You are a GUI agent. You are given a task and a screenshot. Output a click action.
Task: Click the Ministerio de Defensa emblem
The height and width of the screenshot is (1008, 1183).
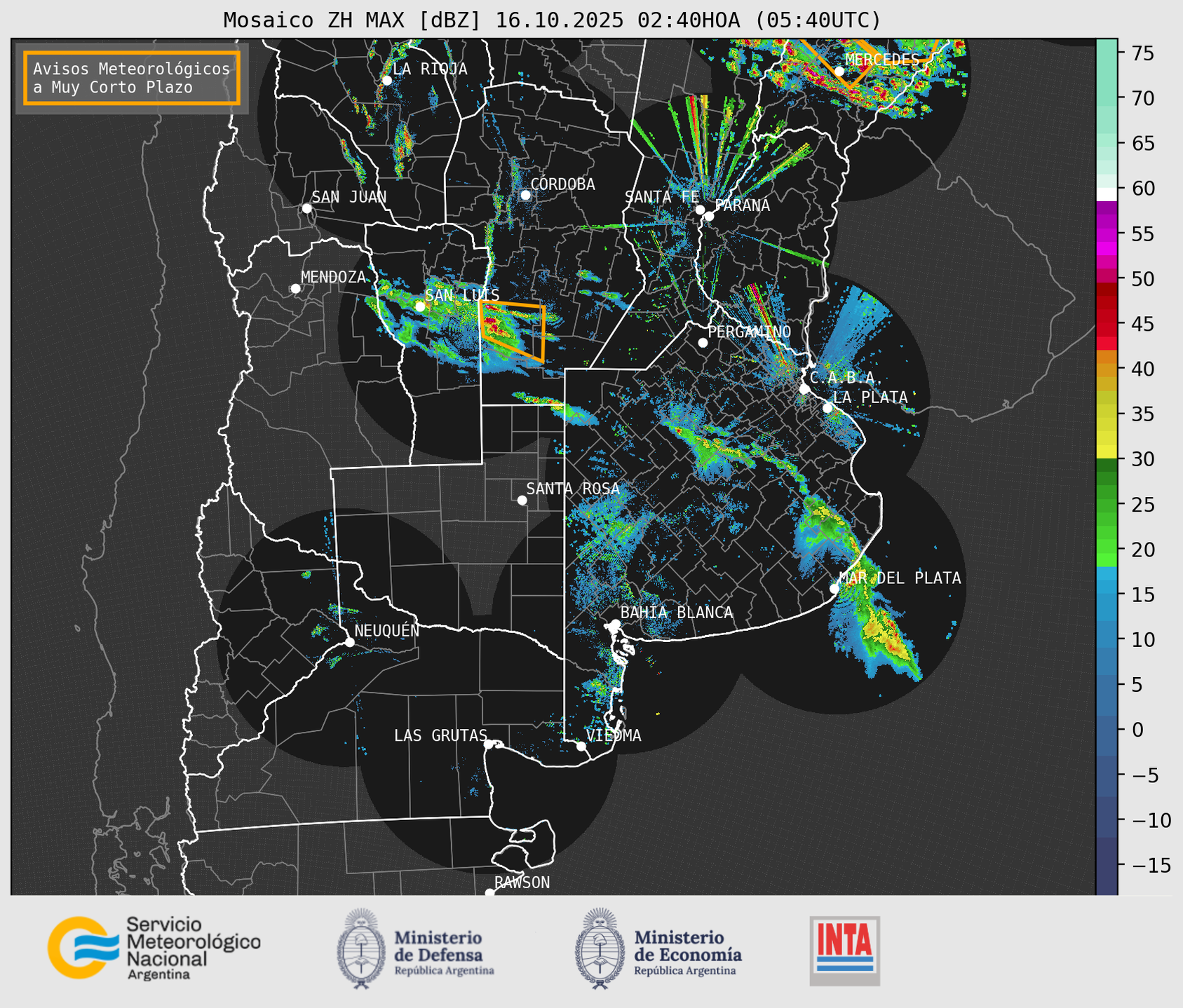point(360,949)
